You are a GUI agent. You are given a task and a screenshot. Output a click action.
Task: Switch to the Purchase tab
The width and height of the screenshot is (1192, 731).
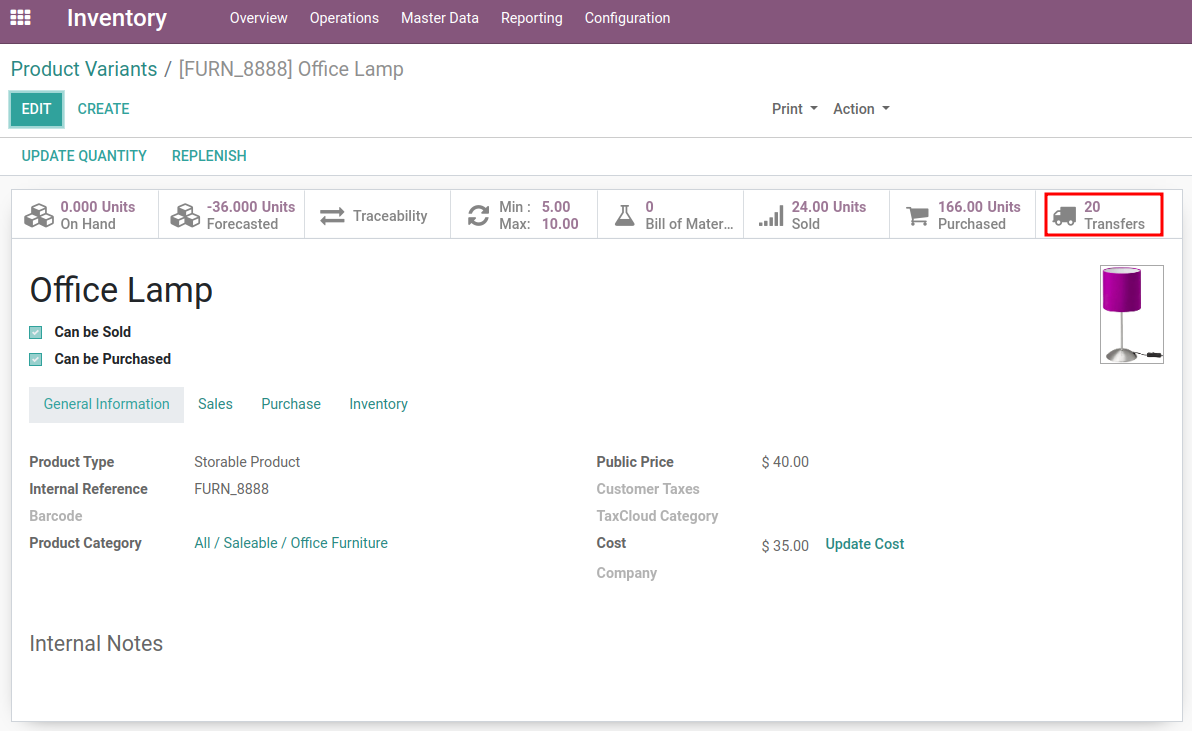click(291, 404)
